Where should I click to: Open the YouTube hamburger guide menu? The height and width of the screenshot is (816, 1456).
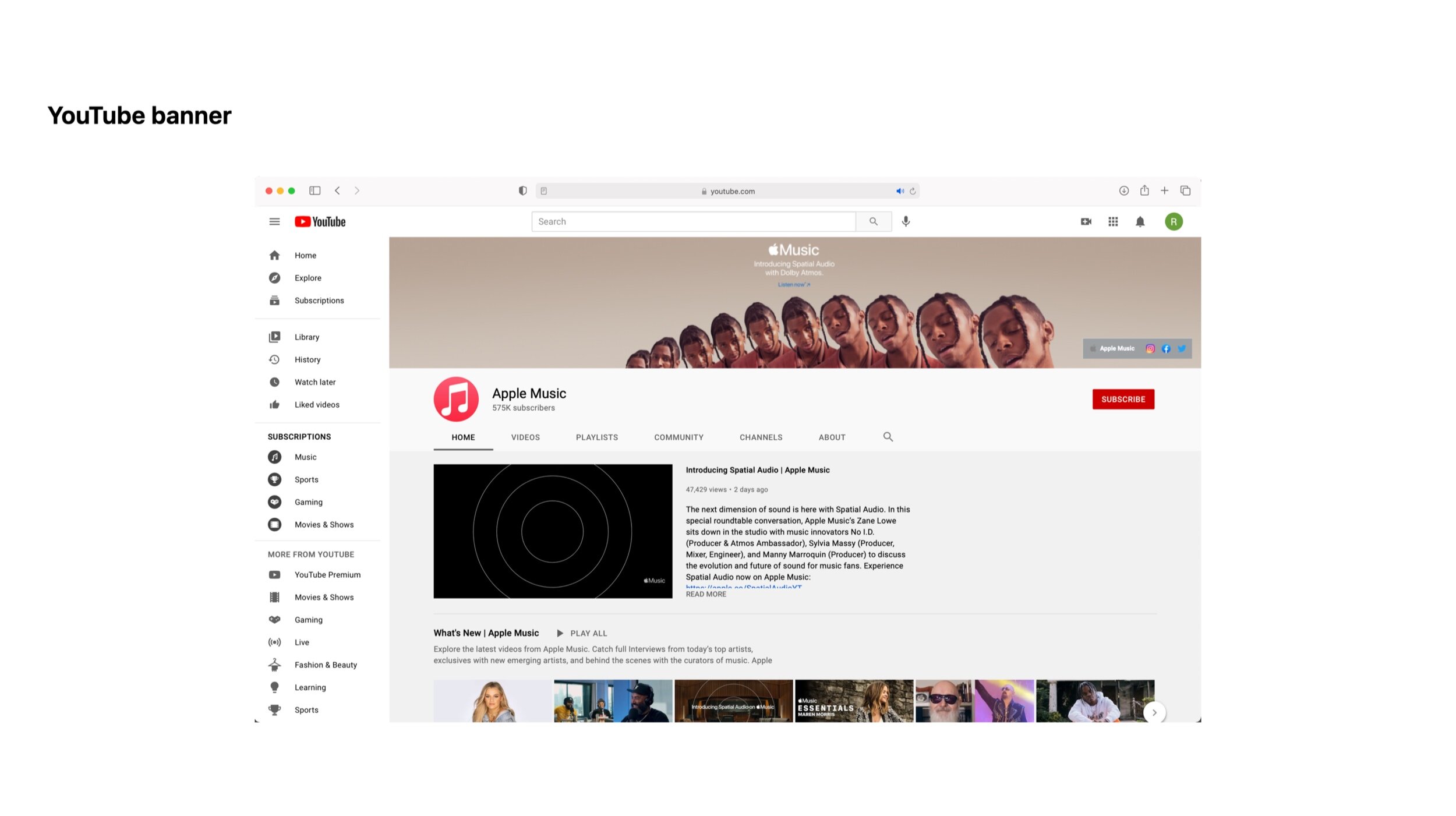[x=274, y=221]
